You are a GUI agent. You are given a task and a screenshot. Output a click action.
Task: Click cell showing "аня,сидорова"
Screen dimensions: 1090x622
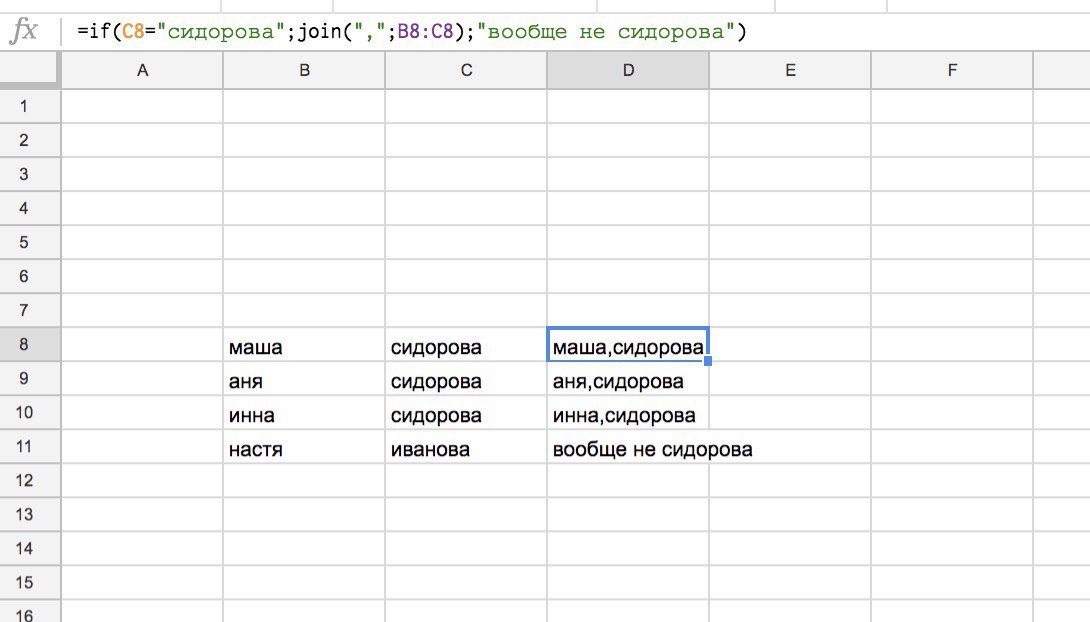click(628, 381)
